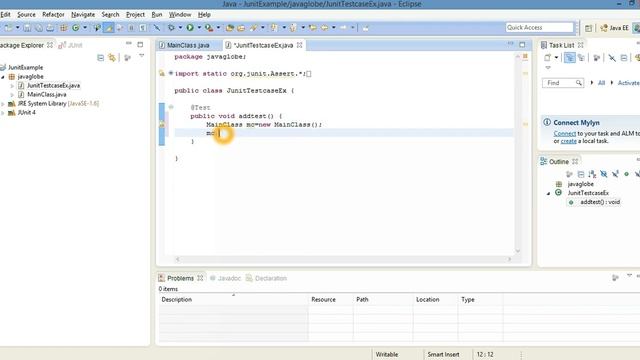Click Activate link in Task List

click(x=629, y=83)
